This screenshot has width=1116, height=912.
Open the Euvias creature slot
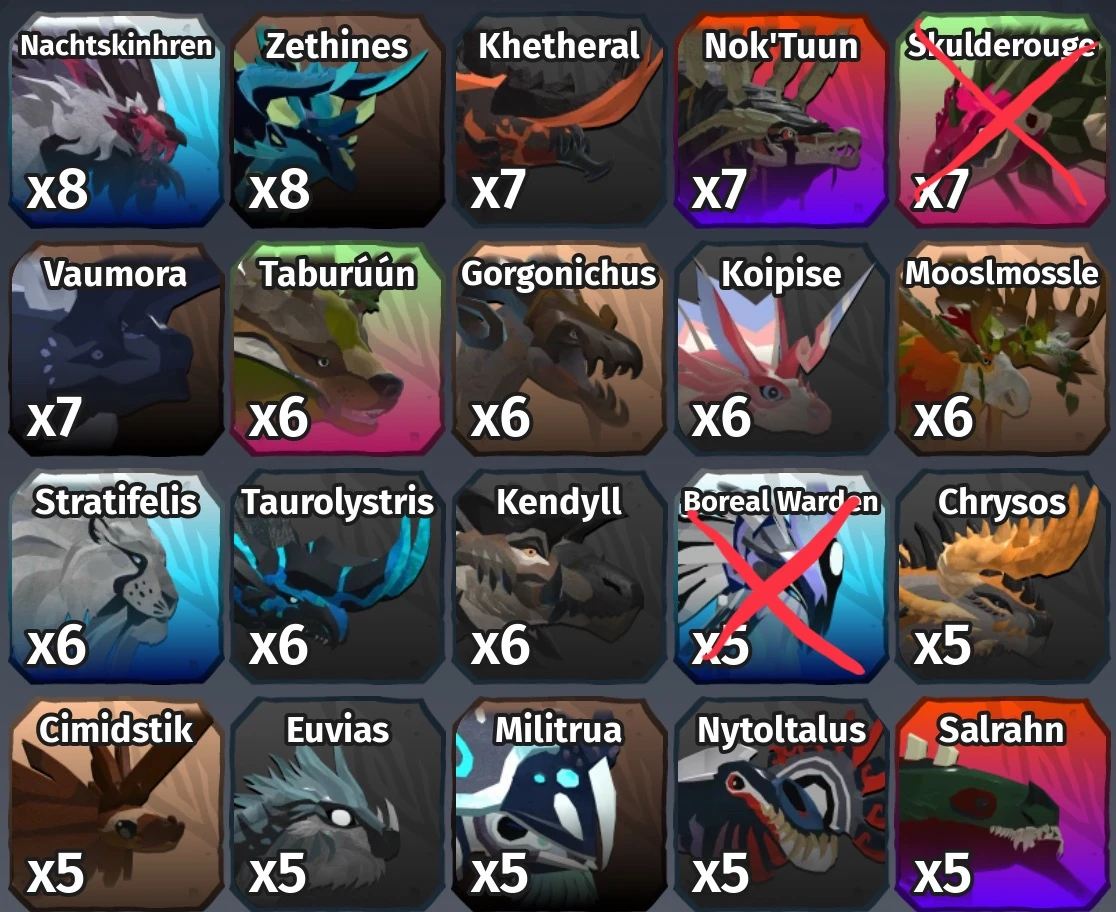(x=338, y=804)
